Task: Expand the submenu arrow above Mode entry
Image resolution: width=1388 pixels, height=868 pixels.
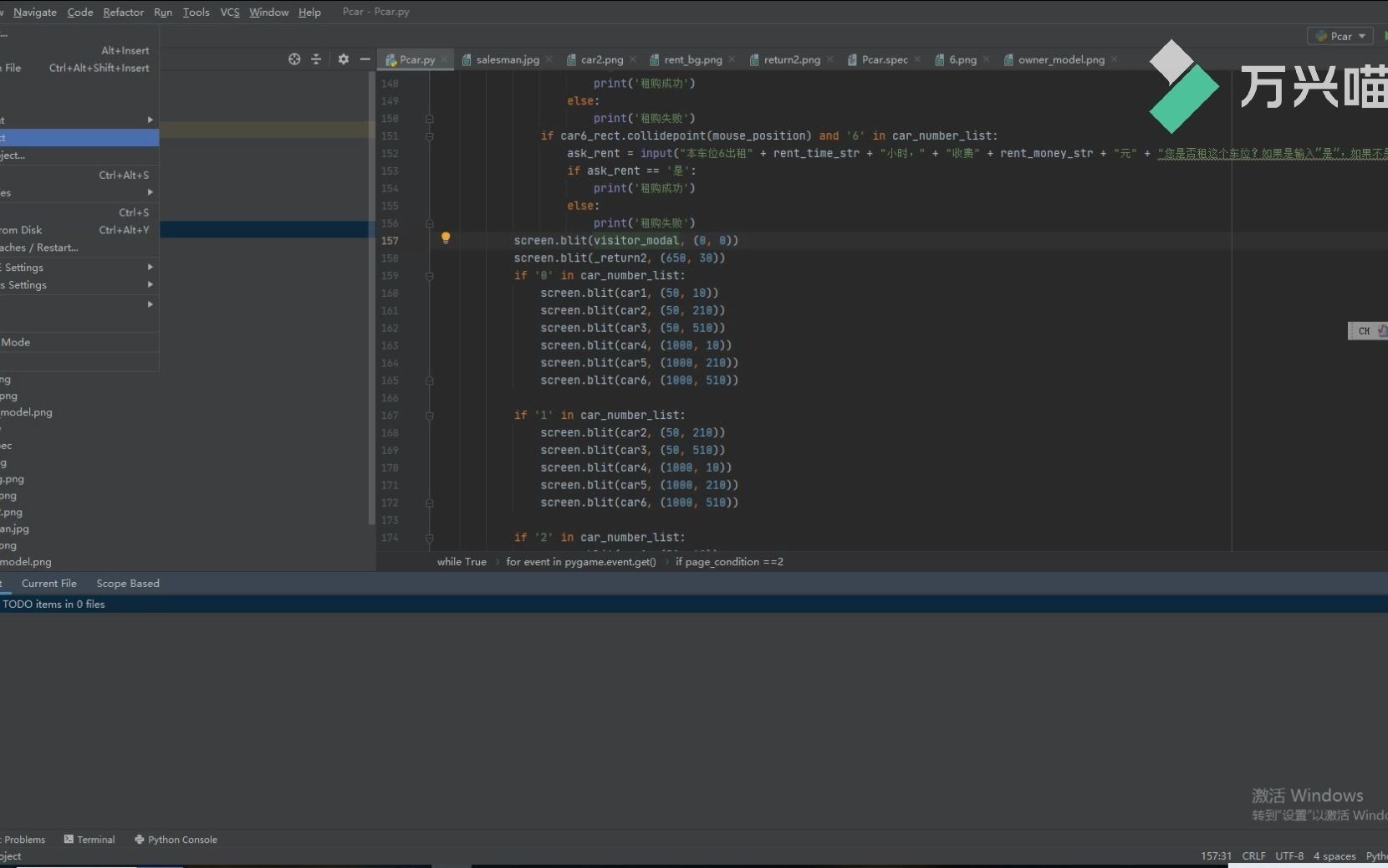Action: [x=150, y=304]
